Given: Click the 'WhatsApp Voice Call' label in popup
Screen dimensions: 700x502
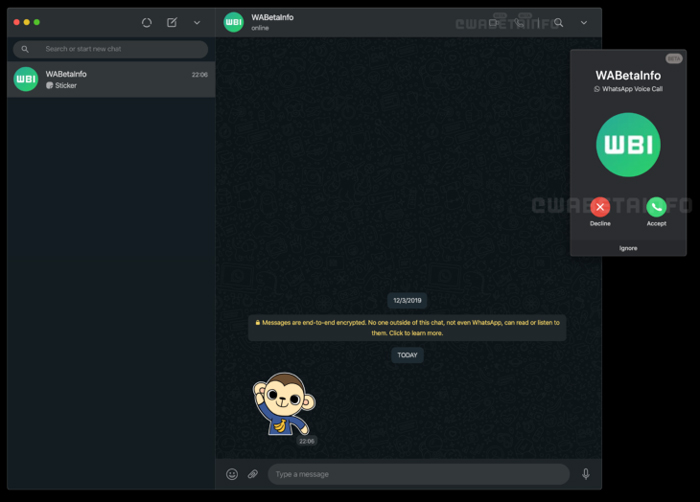Looking at the screenshot, I should [x=632, y=89].
